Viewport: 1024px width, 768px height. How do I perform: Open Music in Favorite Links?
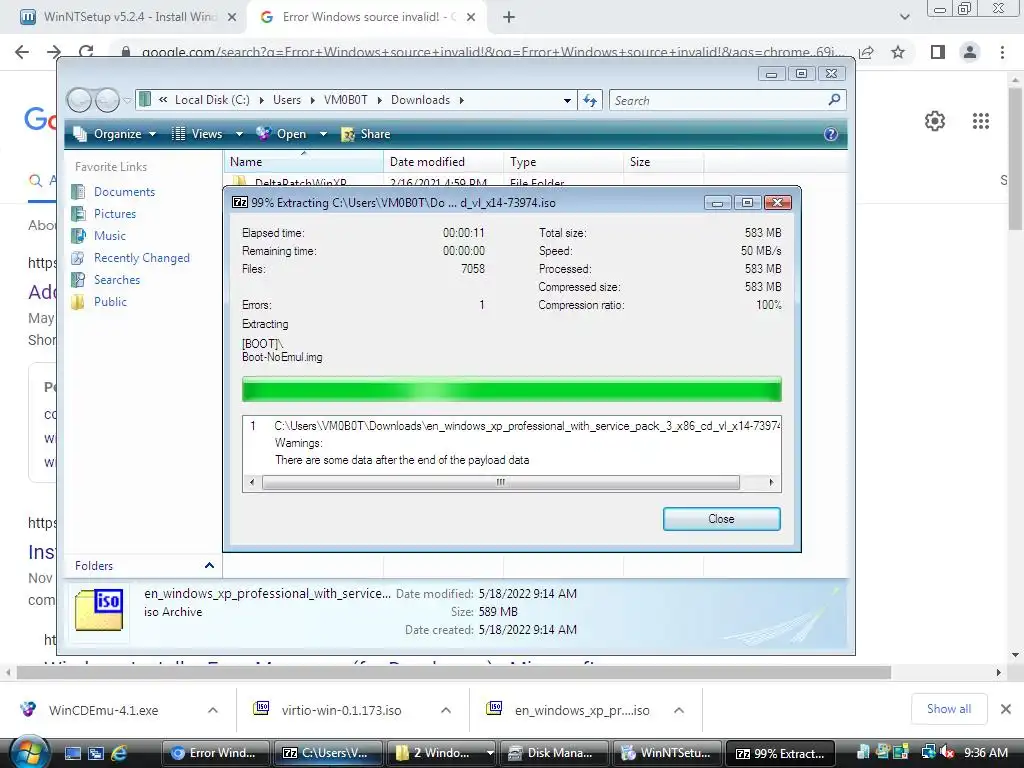(110, 236)
